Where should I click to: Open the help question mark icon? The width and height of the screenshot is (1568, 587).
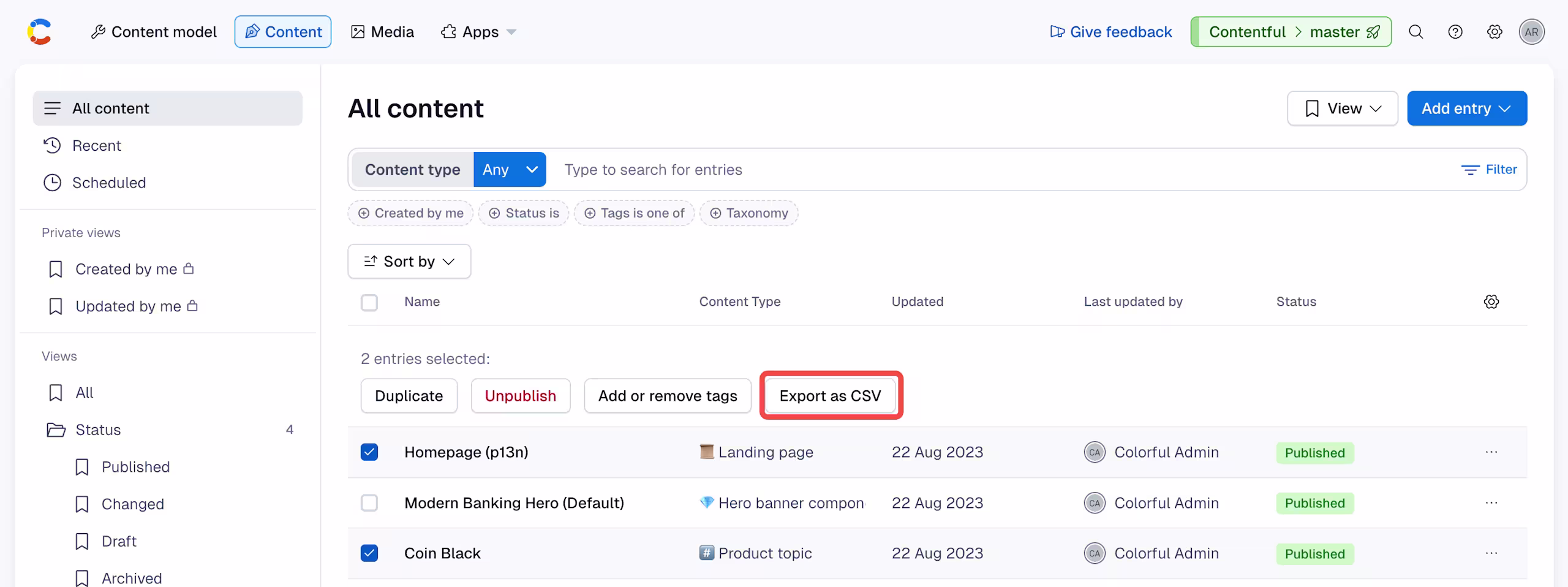click(x=1455, y=32)
